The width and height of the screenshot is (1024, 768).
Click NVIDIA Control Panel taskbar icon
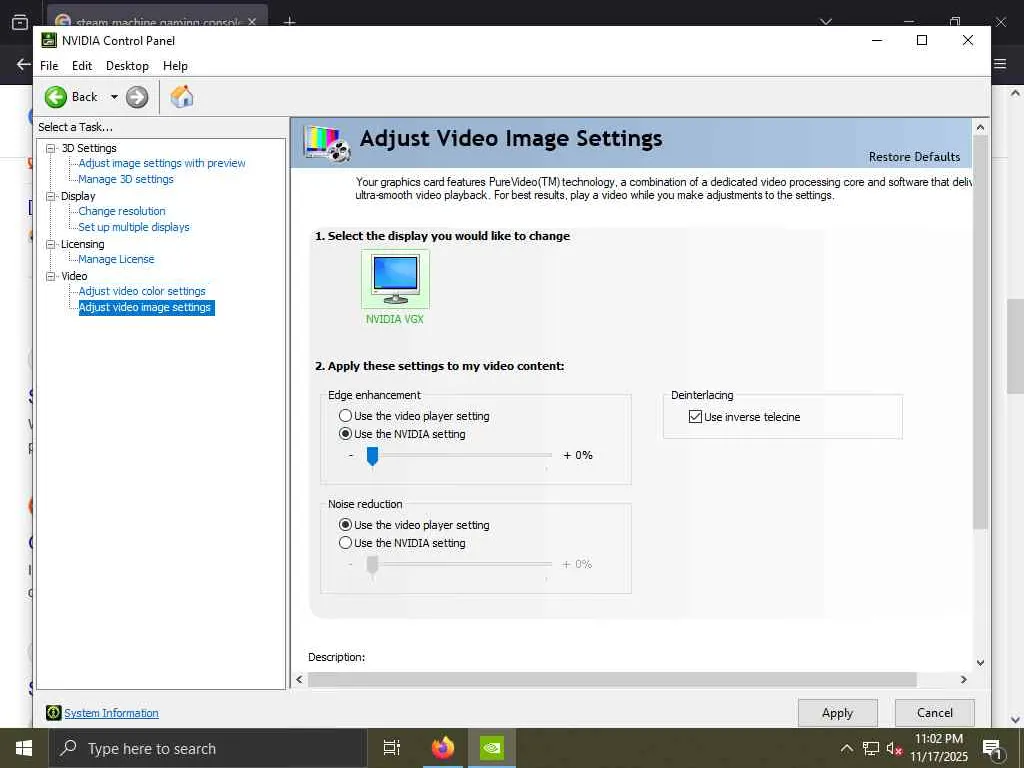coord(492,747)
